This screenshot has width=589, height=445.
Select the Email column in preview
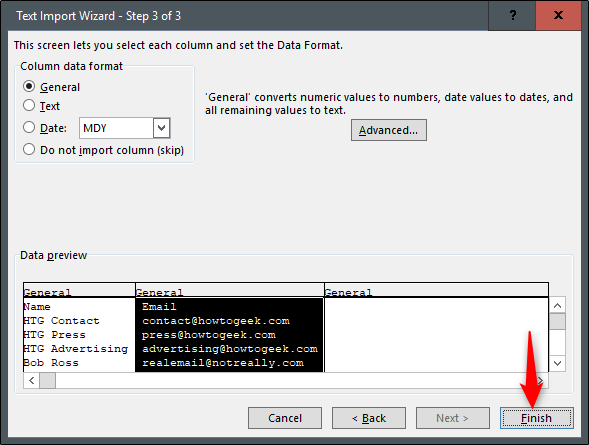pyautogui.click(x=230, y=335)
